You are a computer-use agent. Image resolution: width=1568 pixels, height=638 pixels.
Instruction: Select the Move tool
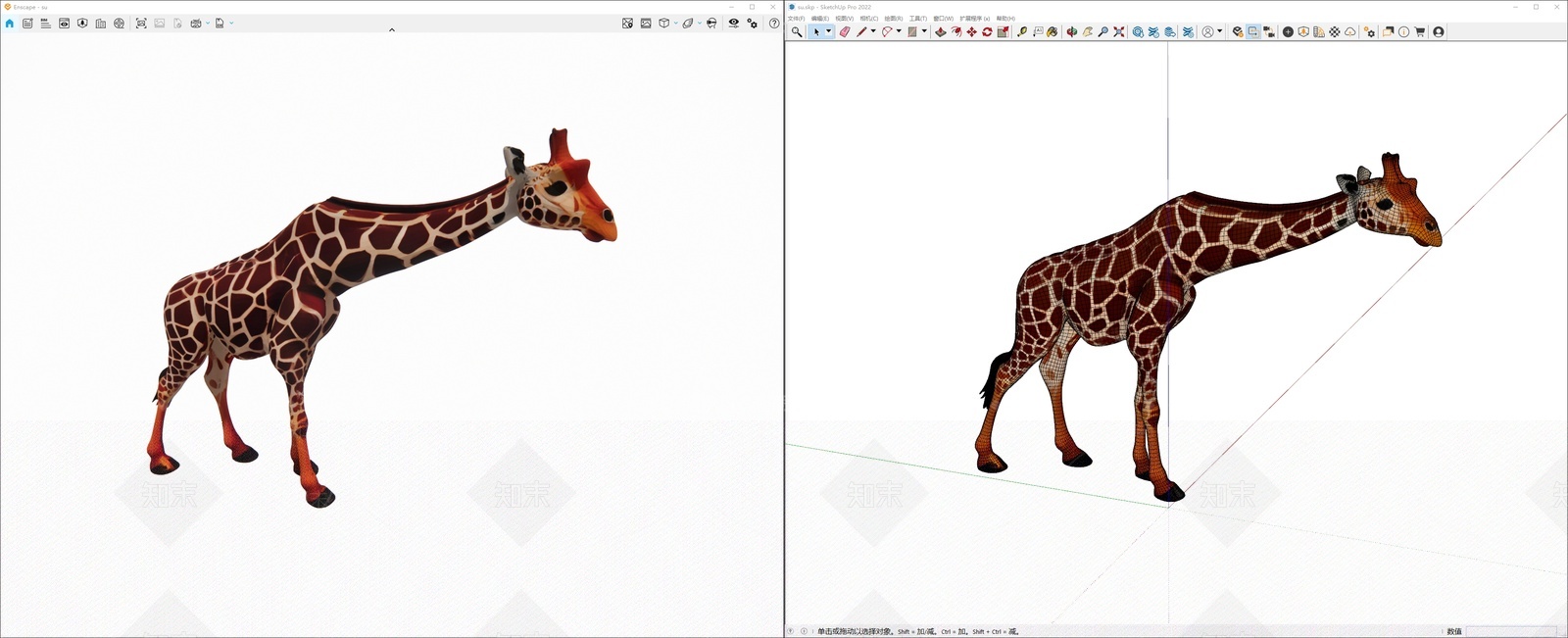[971, 31]
